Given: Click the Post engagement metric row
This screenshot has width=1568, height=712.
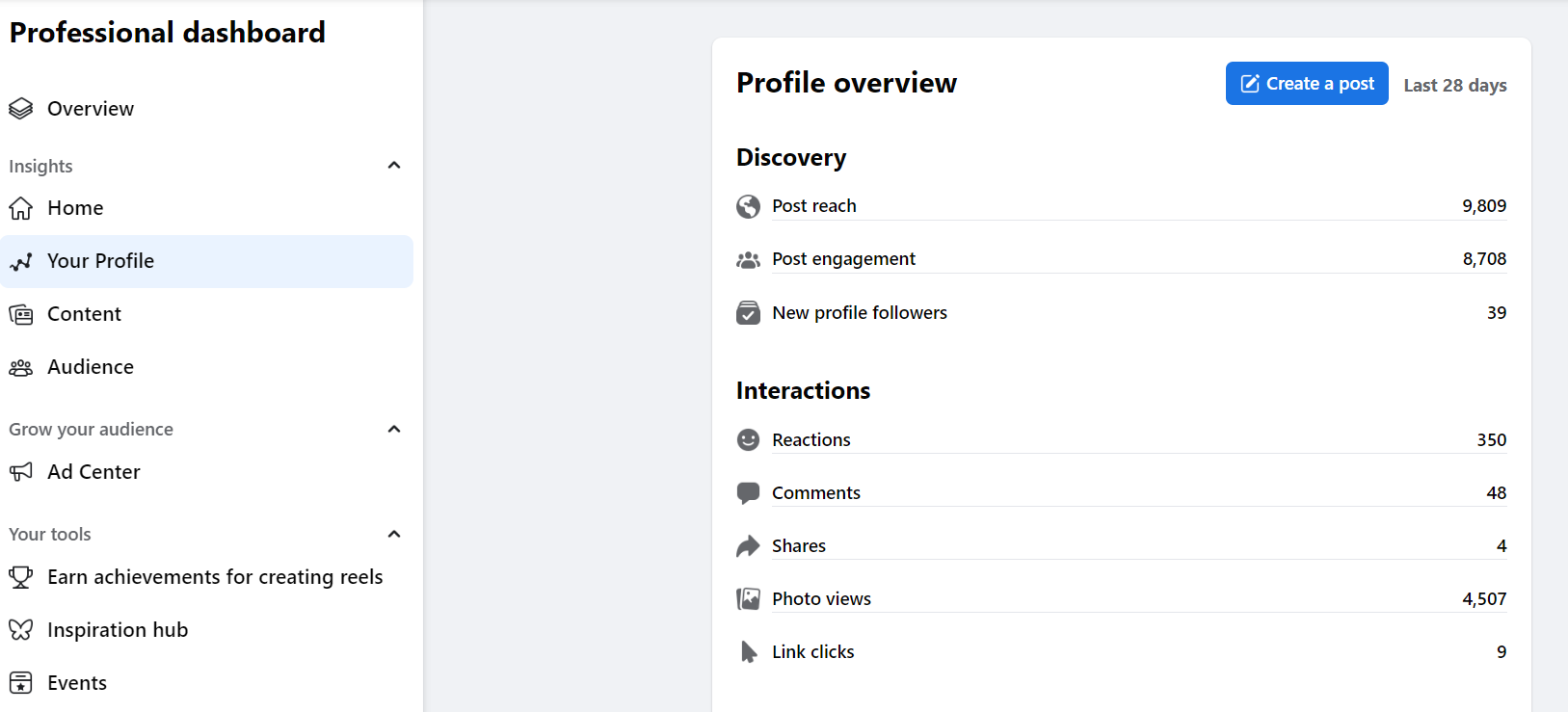Looking at the screenshot, I should click(1120, 259).
